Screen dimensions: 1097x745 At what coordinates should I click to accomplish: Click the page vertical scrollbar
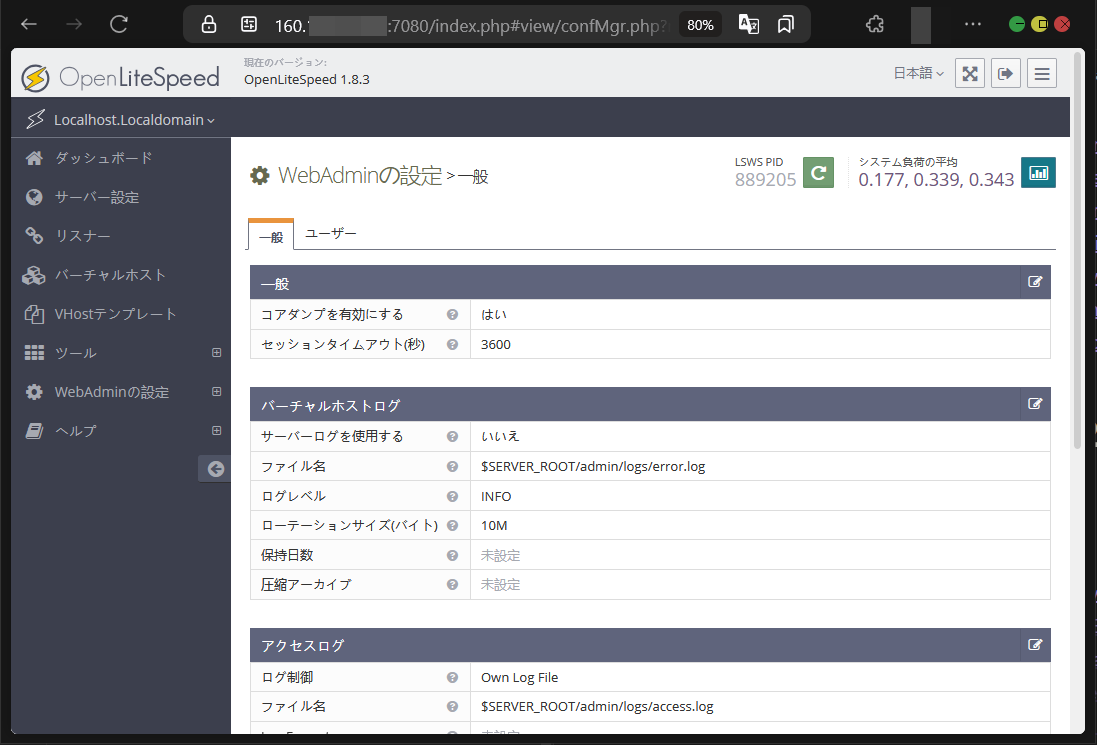click(1078, 252)
